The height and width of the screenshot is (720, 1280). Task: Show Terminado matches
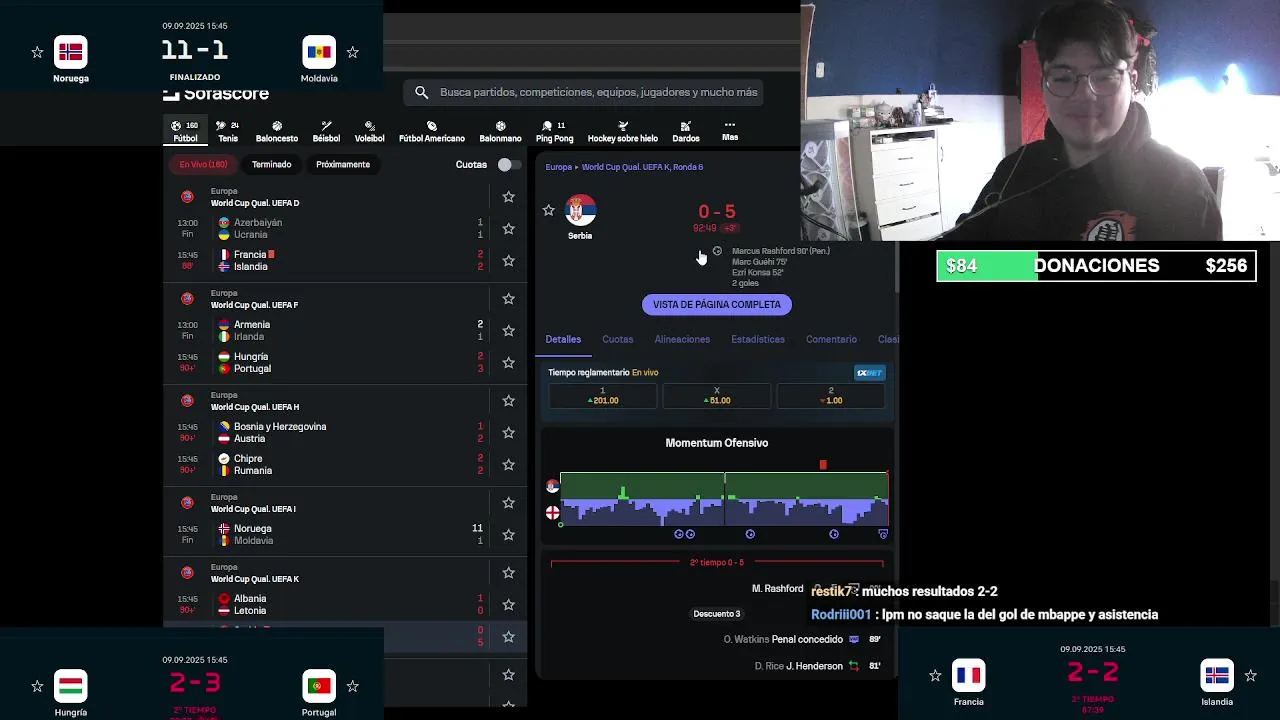(x=271, y=164)
